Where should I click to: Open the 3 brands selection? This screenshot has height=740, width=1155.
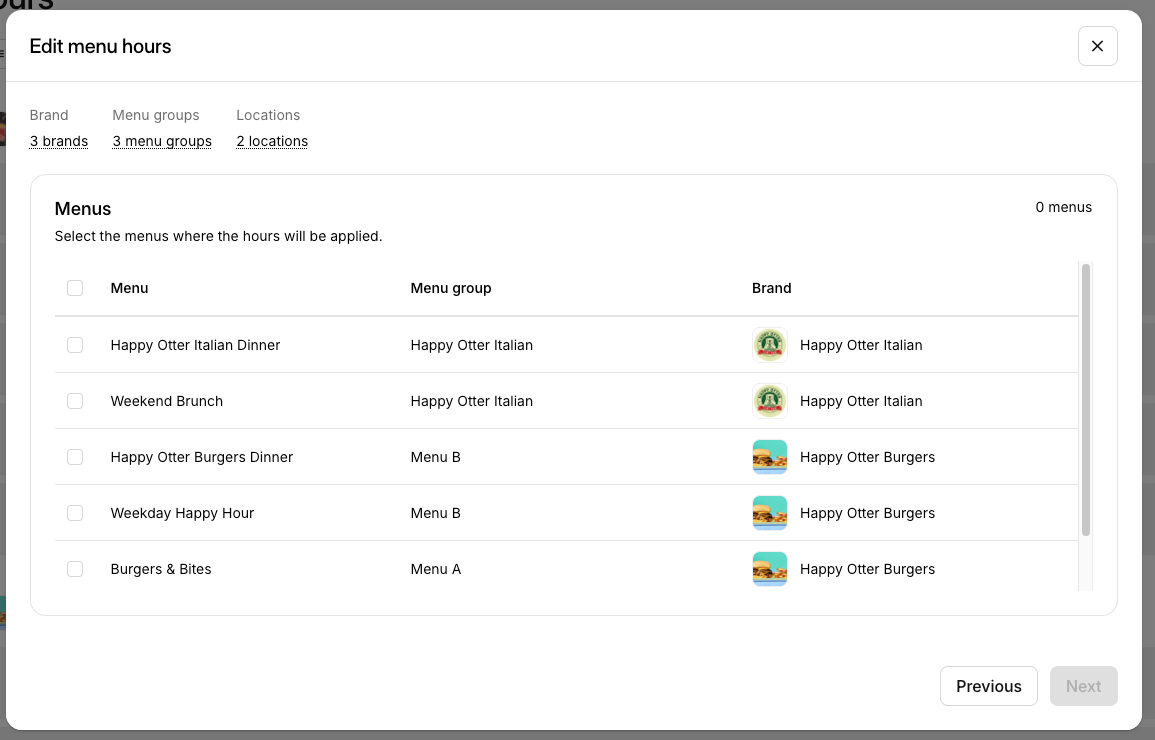pos(59,141)
